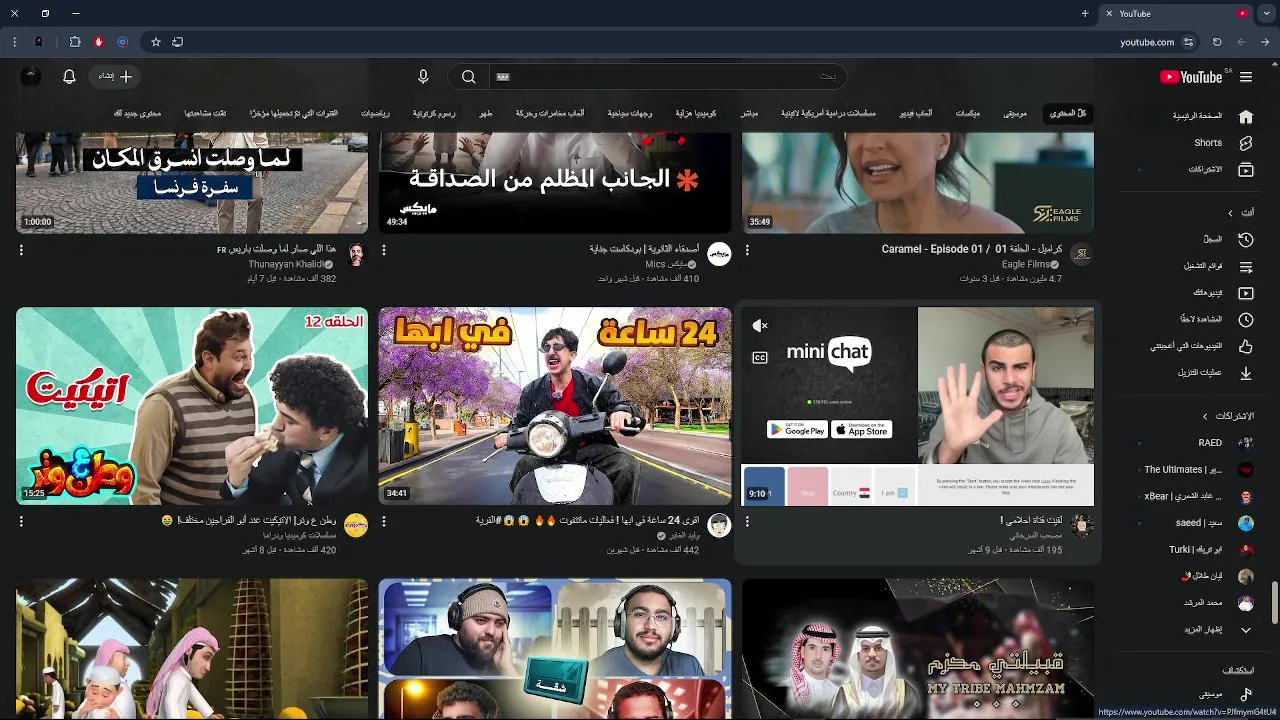Select the 'ألعاب فيديو' gaming chip

pos(916,114)
